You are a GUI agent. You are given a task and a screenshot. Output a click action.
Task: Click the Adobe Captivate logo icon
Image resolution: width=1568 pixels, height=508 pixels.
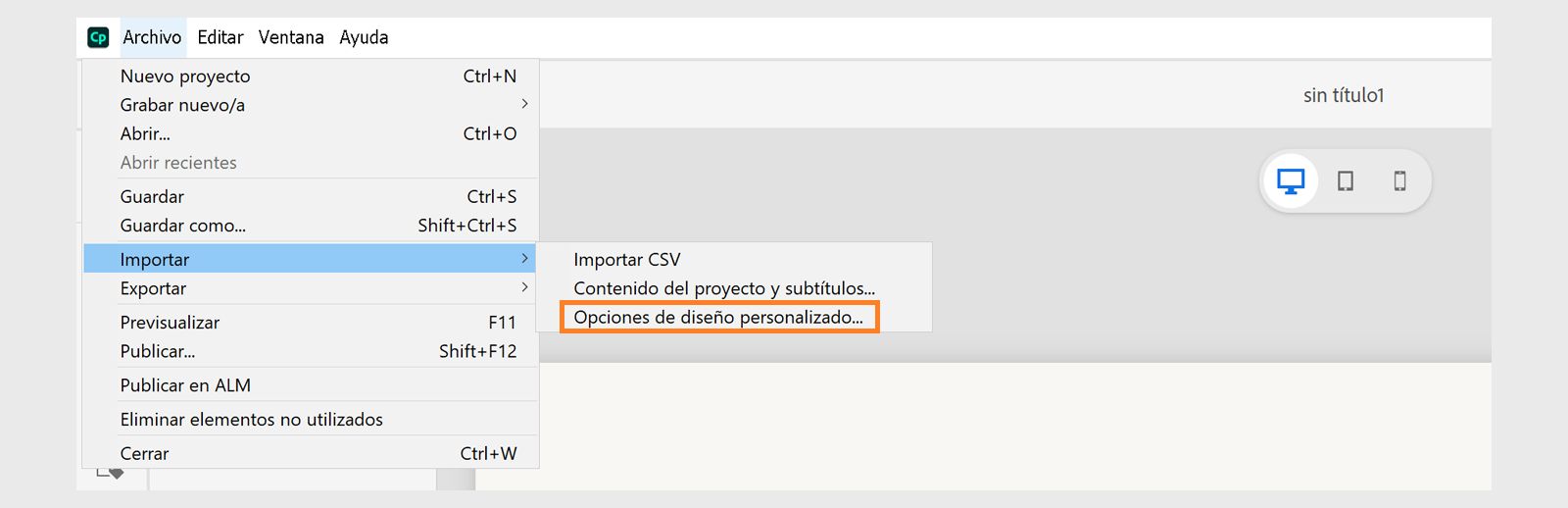[98, 37]
